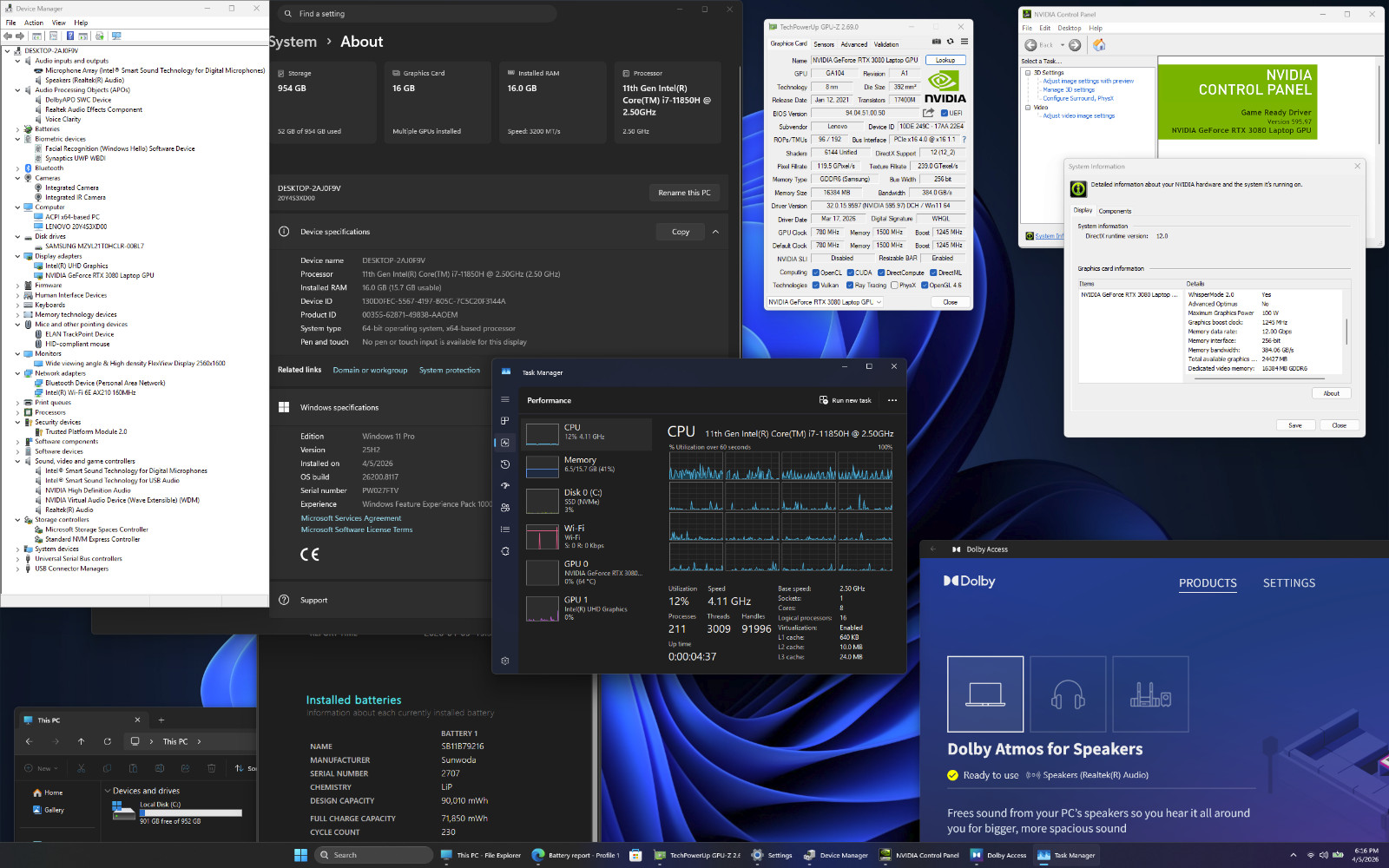
Task: Select the headphones tile in Dolby Access
Action: click(x=1068, y=694)
